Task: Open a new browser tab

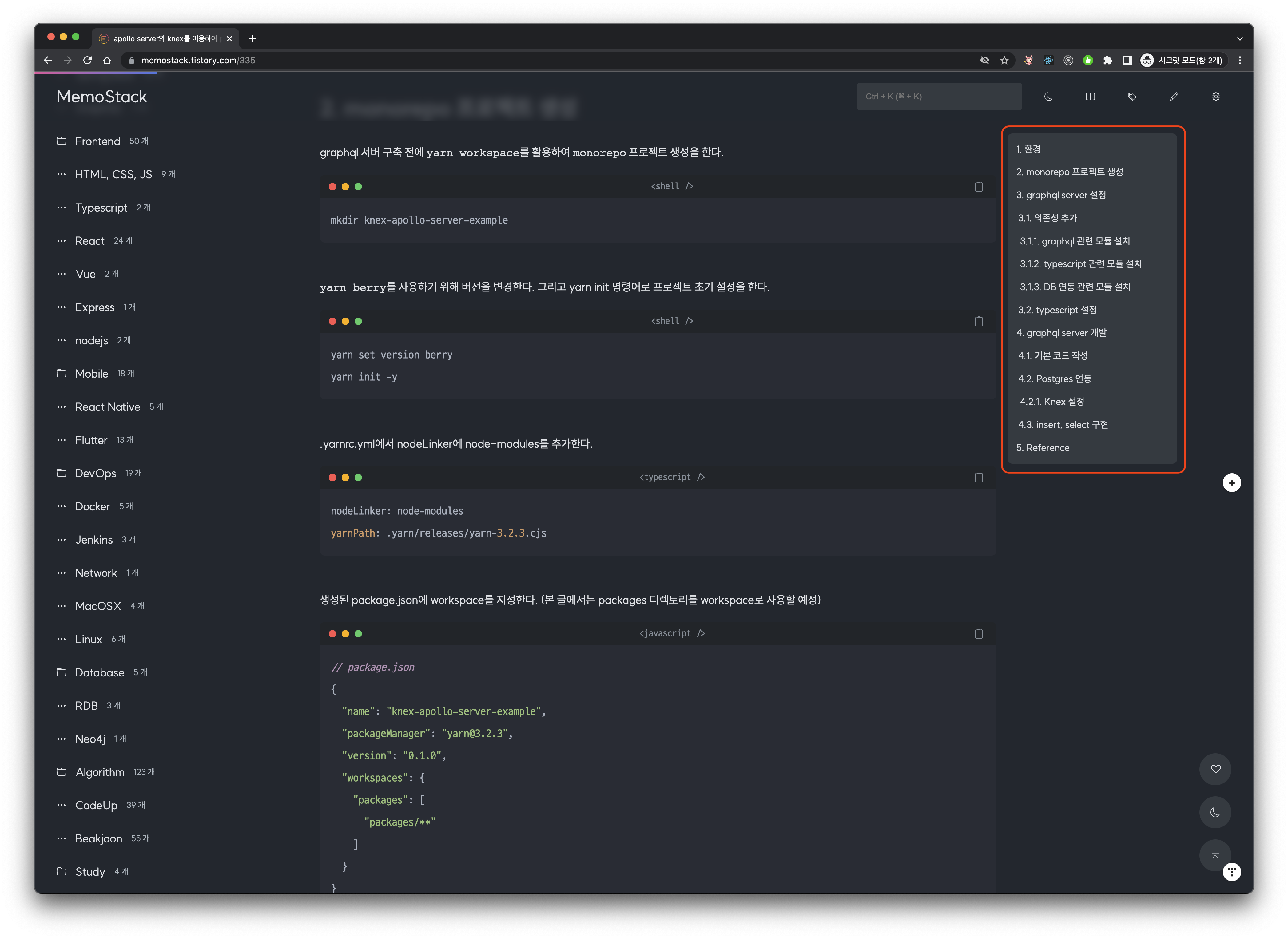Action: [253, 39]
